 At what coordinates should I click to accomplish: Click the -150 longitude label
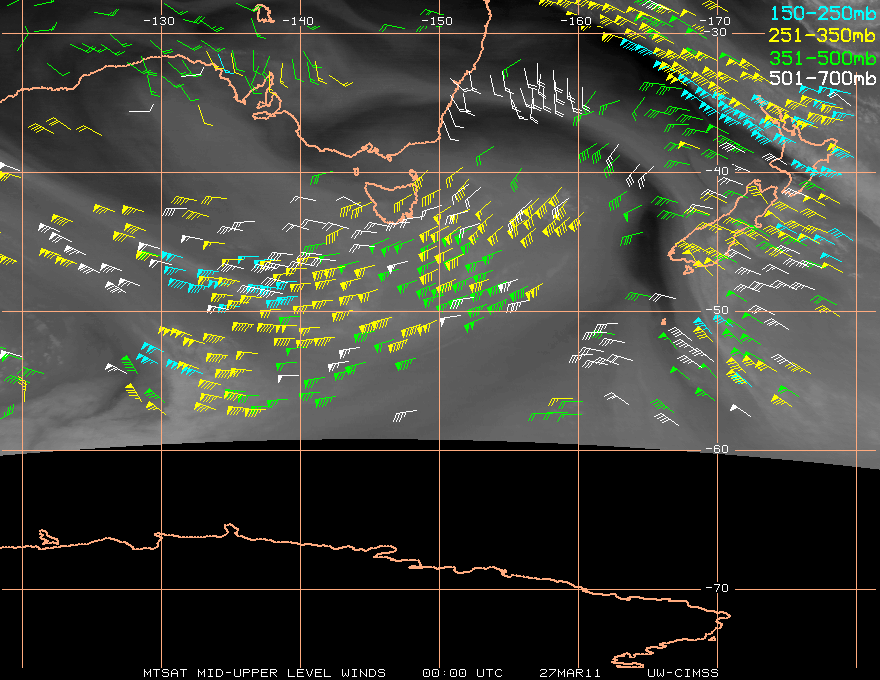(437, 21)
